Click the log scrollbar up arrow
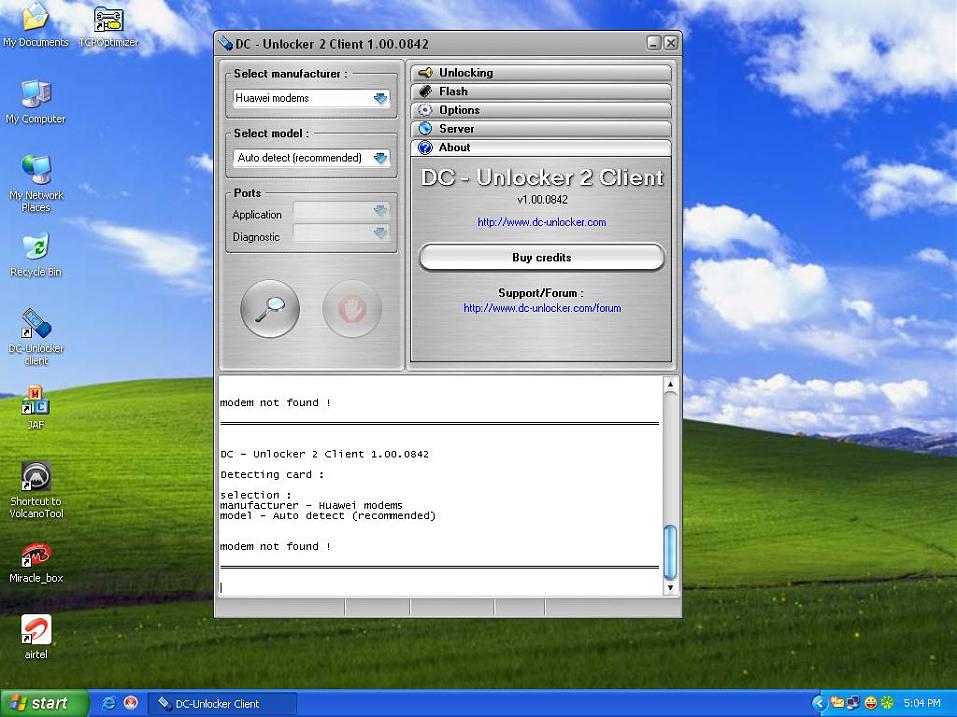The image size is (957, 717). click(x=670, y=385)
